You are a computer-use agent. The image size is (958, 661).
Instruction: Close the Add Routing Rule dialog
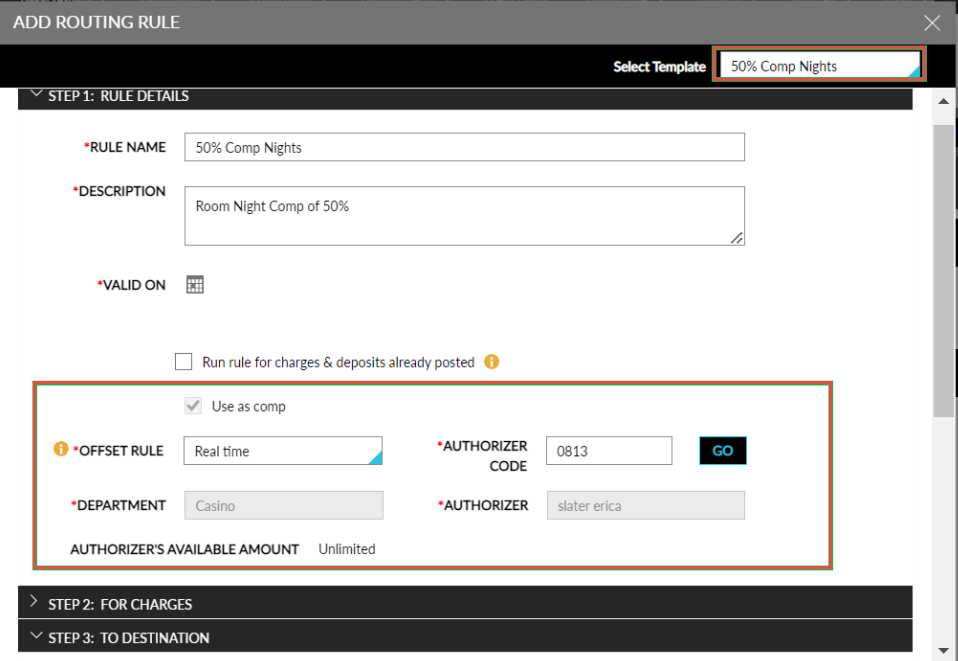pyautogui.click(x=931, y=22)
